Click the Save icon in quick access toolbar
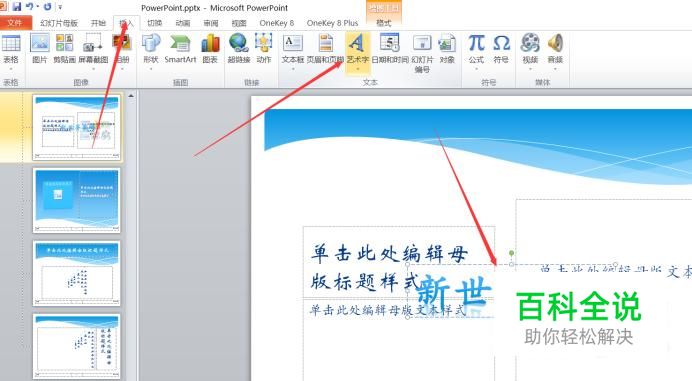 17,7
